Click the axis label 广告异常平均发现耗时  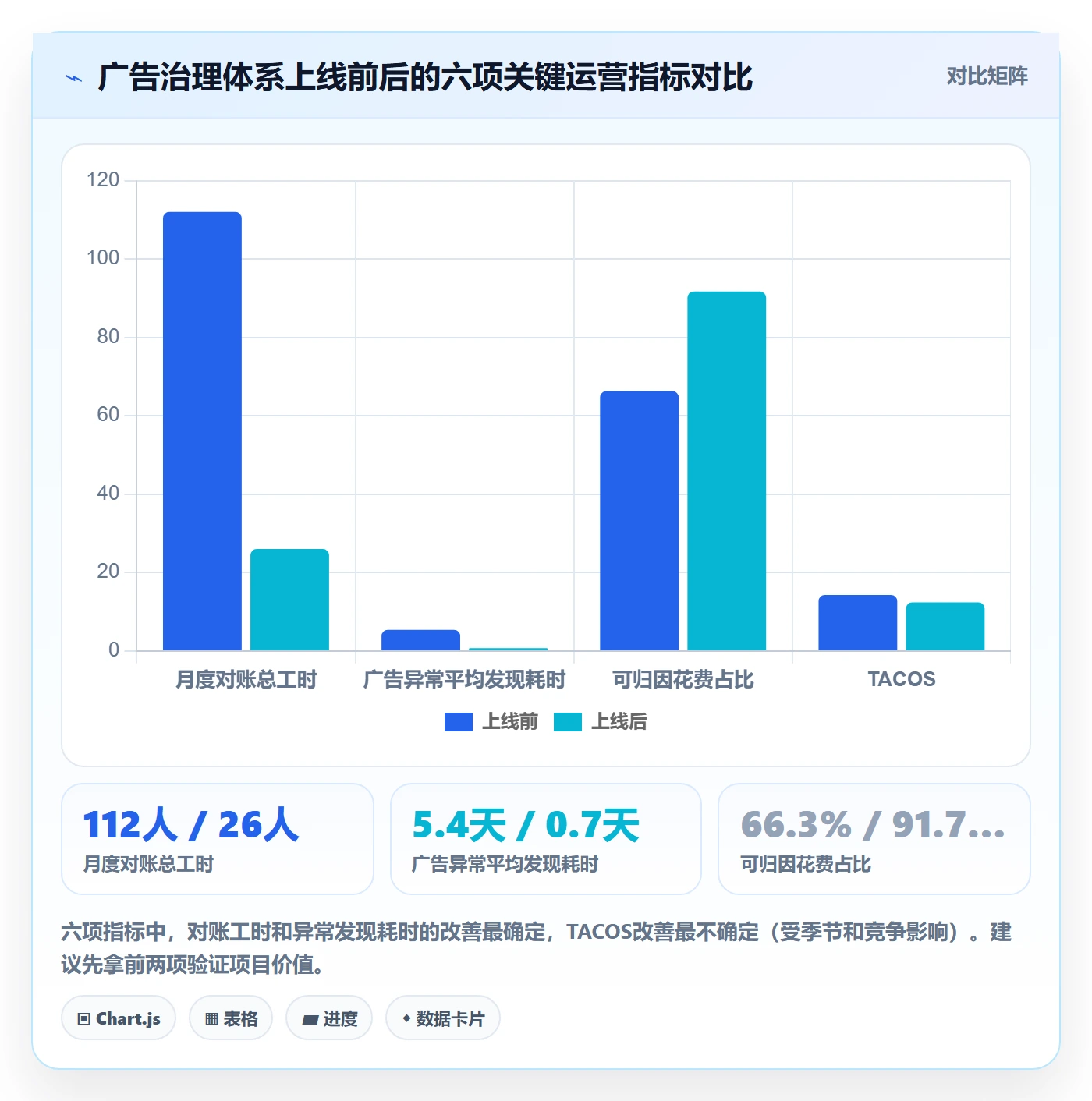pyautogui.click(x=464, y=680)
